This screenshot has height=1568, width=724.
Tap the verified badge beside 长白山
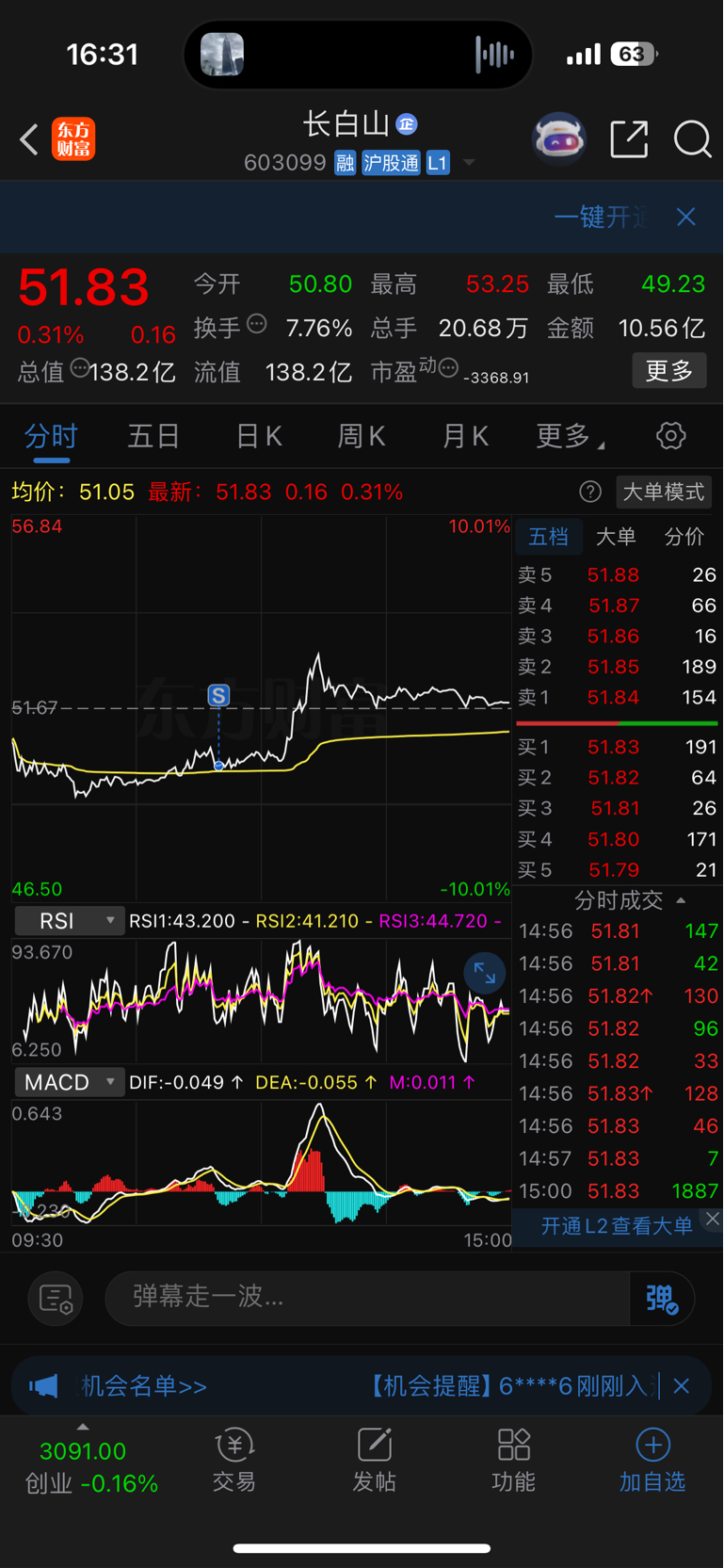407,124
